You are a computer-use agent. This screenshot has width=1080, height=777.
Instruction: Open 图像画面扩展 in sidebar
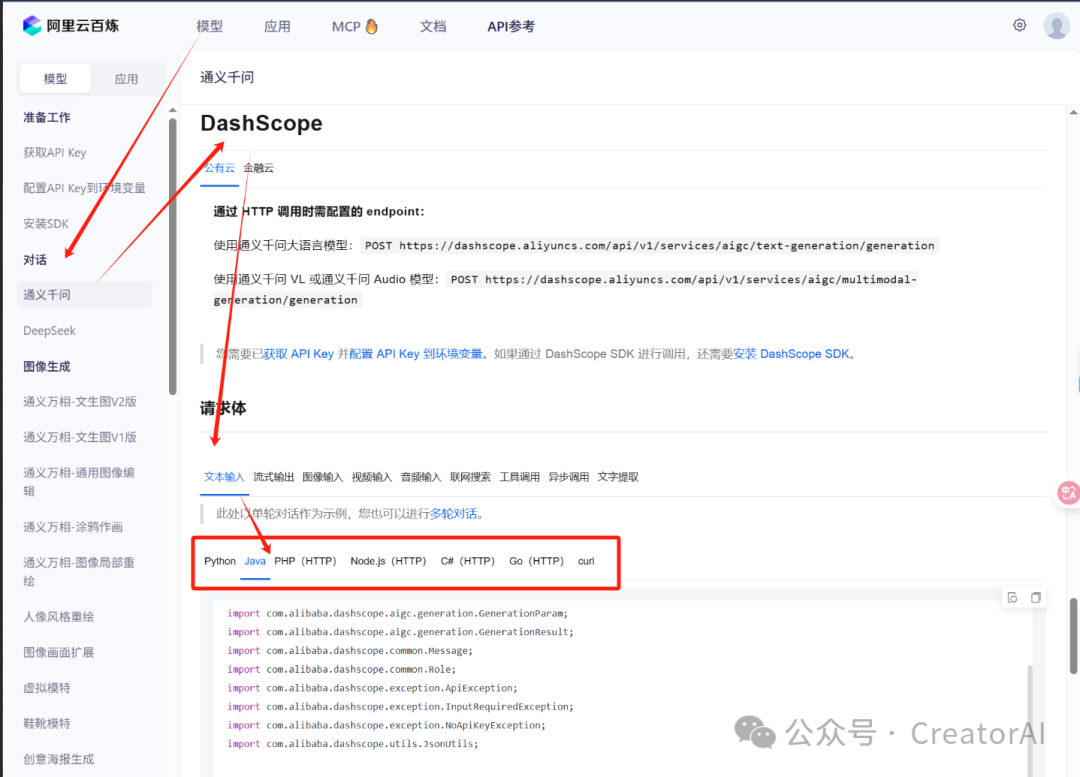(59, 652)
